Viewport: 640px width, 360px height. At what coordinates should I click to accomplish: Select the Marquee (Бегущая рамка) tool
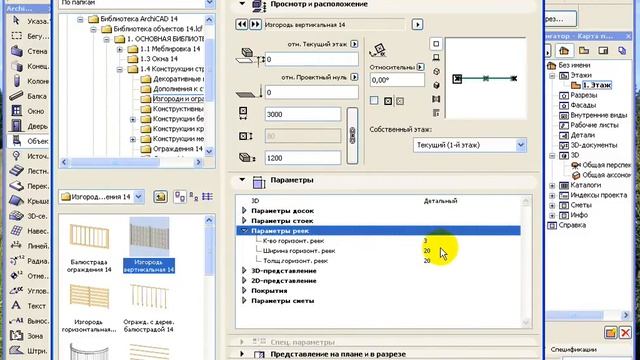[x=29, y=36]
